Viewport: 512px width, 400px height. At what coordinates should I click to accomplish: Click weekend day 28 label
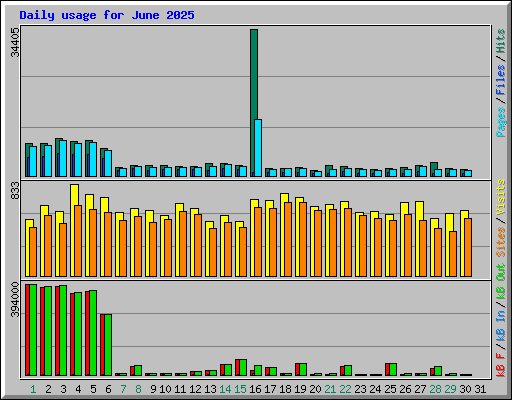pyautogui.click(x=435, y=389)
